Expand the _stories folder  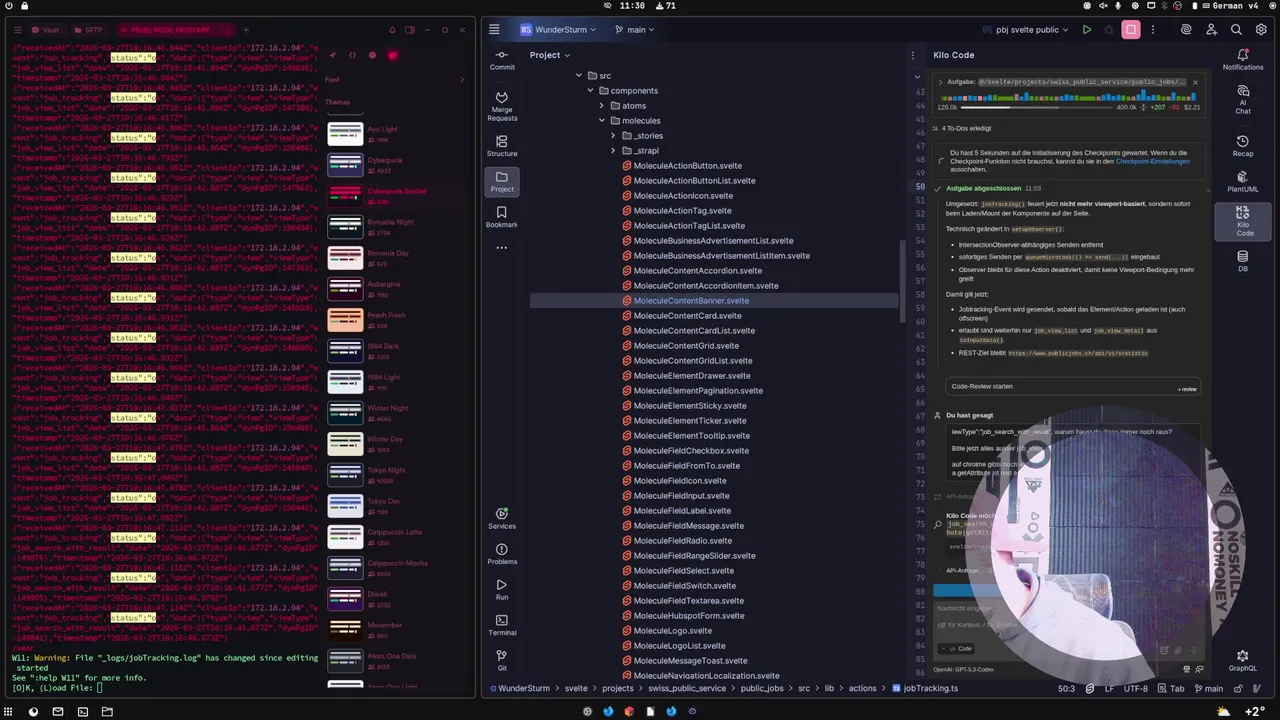pyautogui.click(x=613, y=136)
